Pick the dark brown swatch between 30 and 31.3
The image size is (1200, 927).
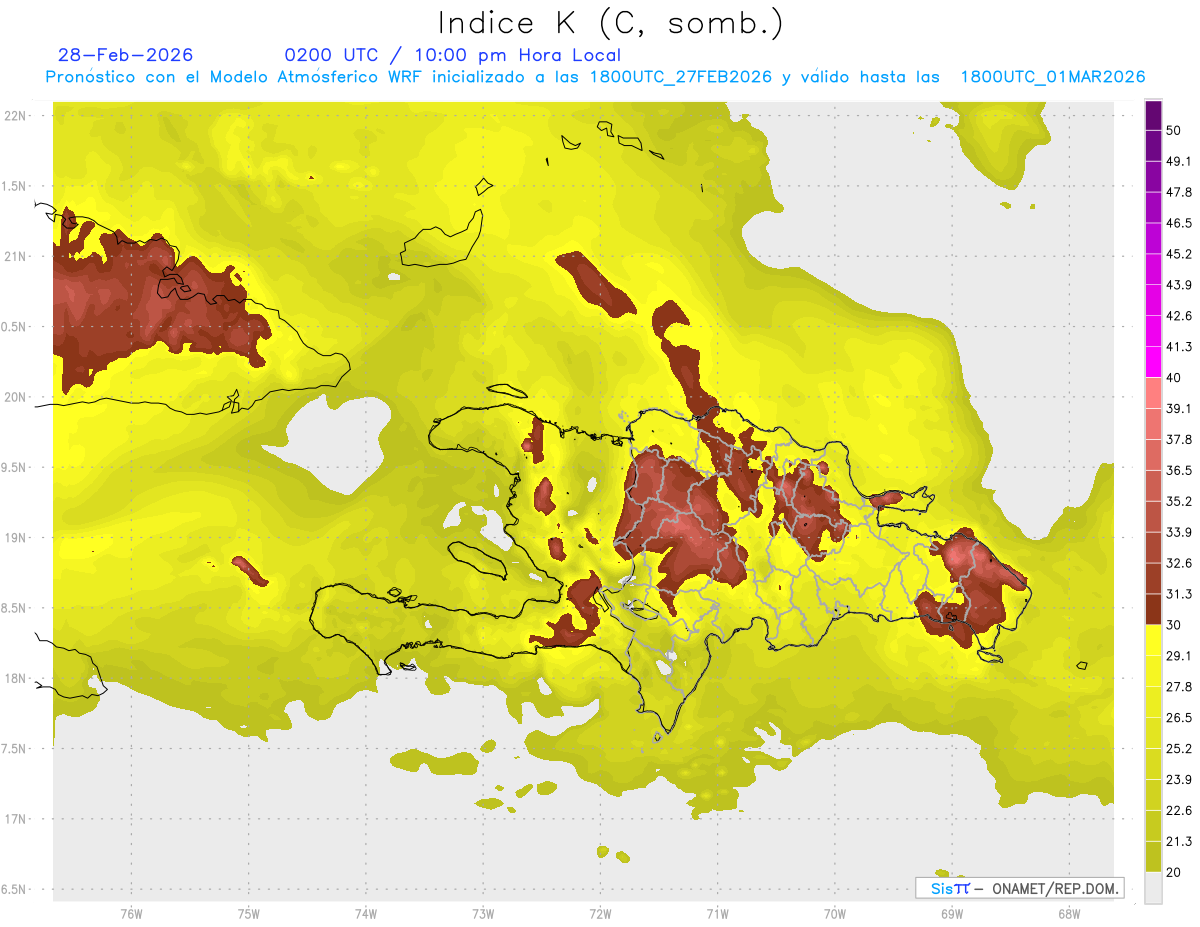[1153, 609]
